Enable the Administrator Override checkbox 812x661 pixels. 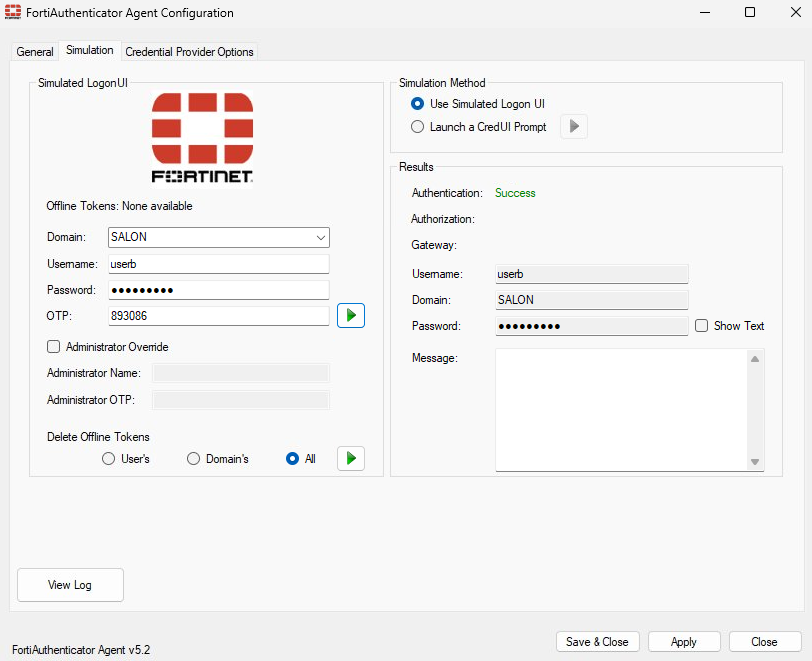coord(54,347)
